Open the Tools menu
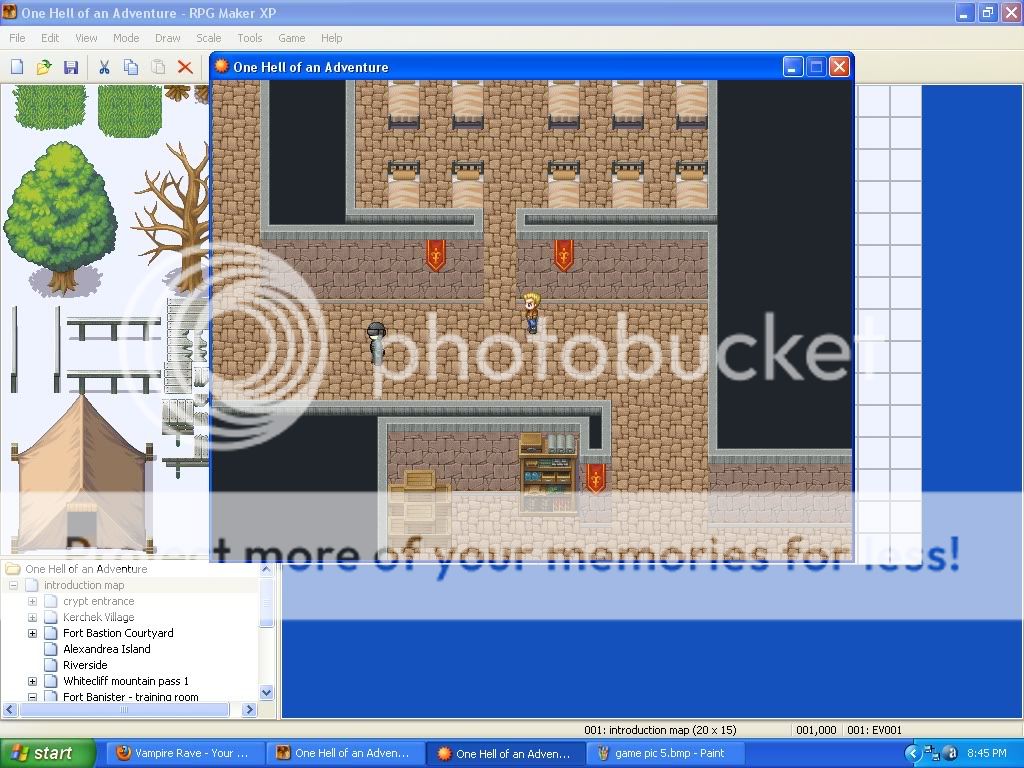The width and height of the screenshot is (1024, 768). 249,38
